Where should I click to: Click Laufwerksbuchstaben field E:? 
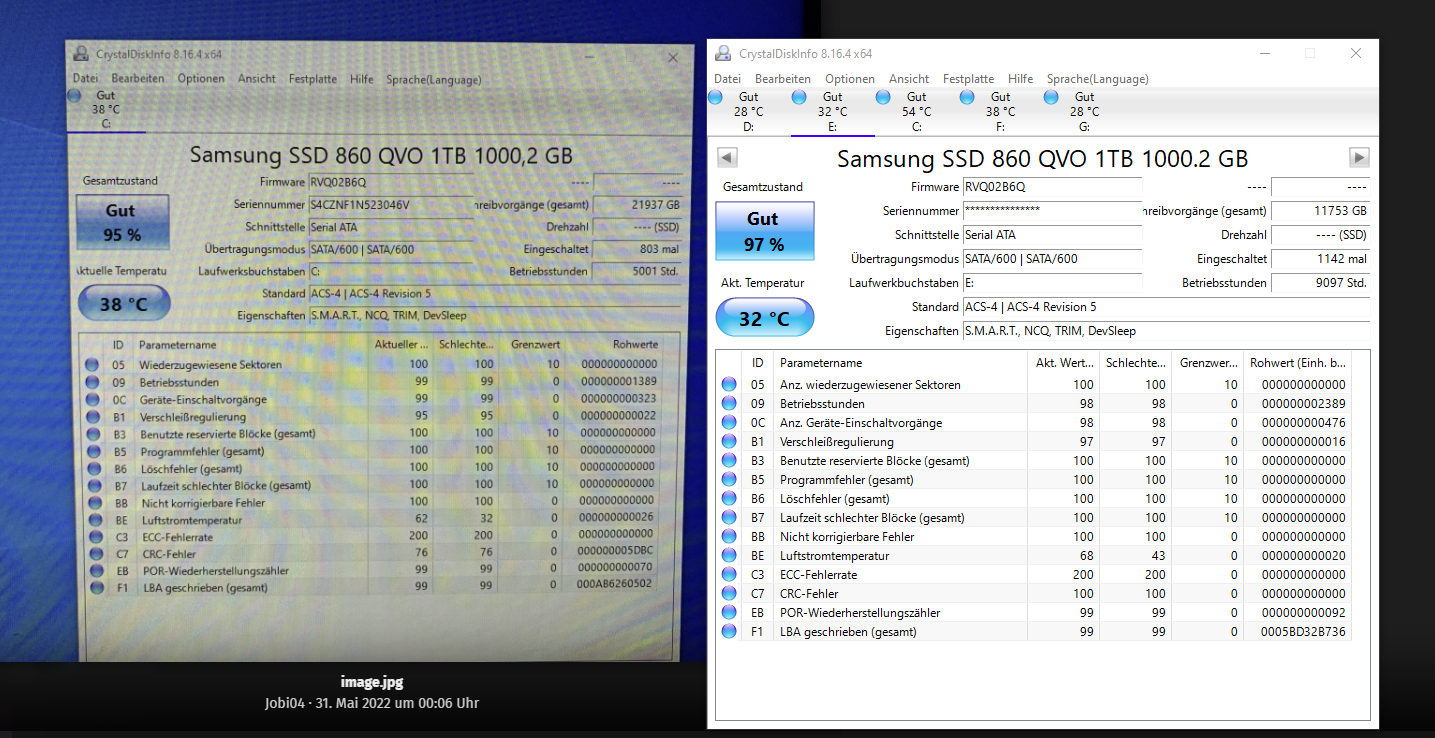click(x=1051, y=283)
